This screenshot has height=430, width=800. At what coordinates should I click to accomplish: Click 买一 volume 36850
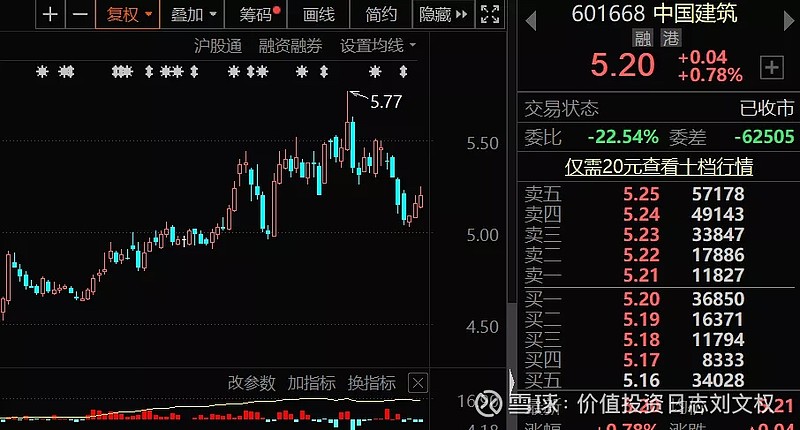click(718, 299)
